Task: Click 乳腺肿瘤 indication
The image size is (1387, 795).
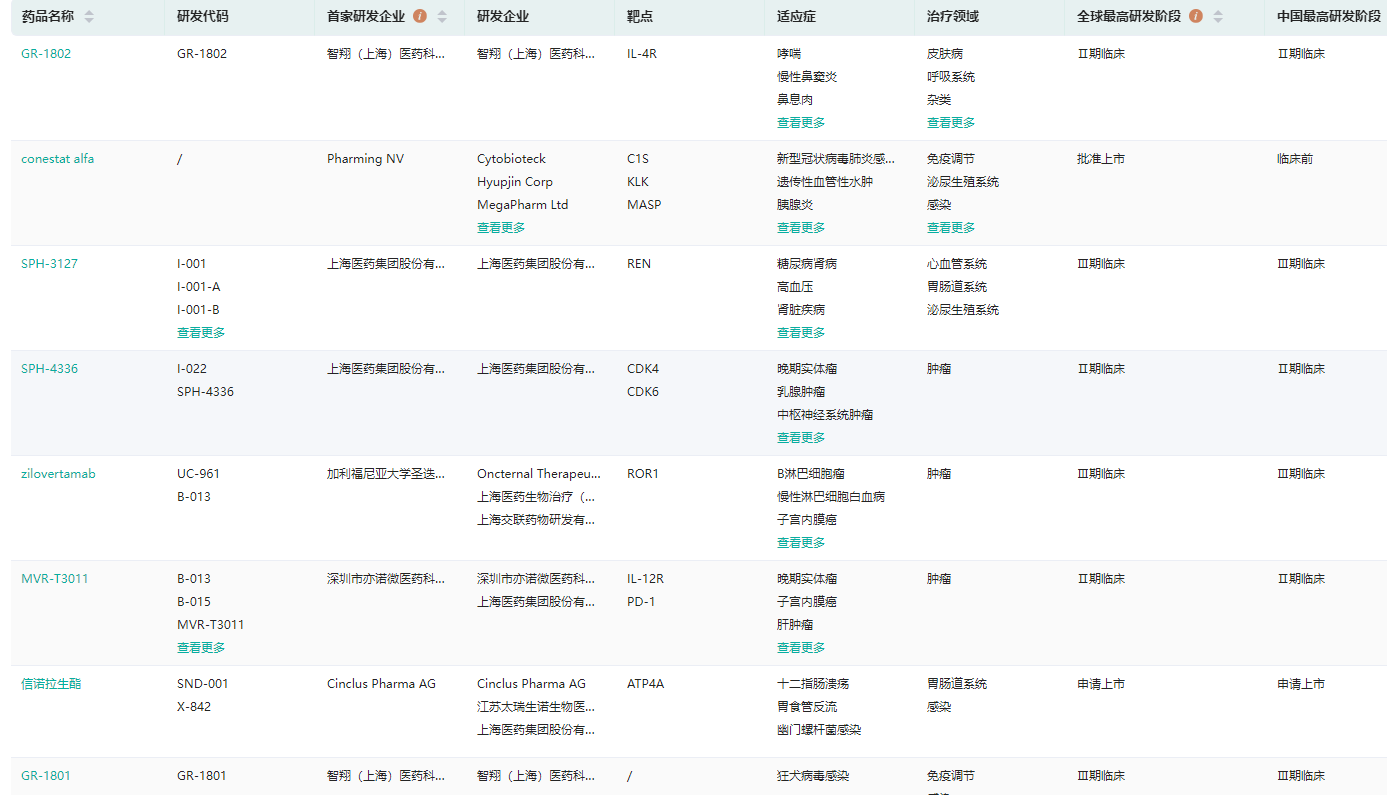Action: point(801,392)
